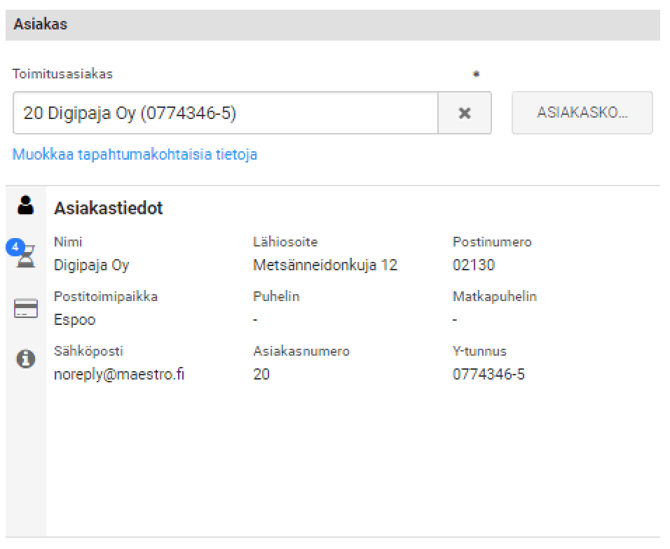The height and width of the screenshot is (549, 670).
Task: Select the Y-tunnus value 0774346-5
Action: 488,374
